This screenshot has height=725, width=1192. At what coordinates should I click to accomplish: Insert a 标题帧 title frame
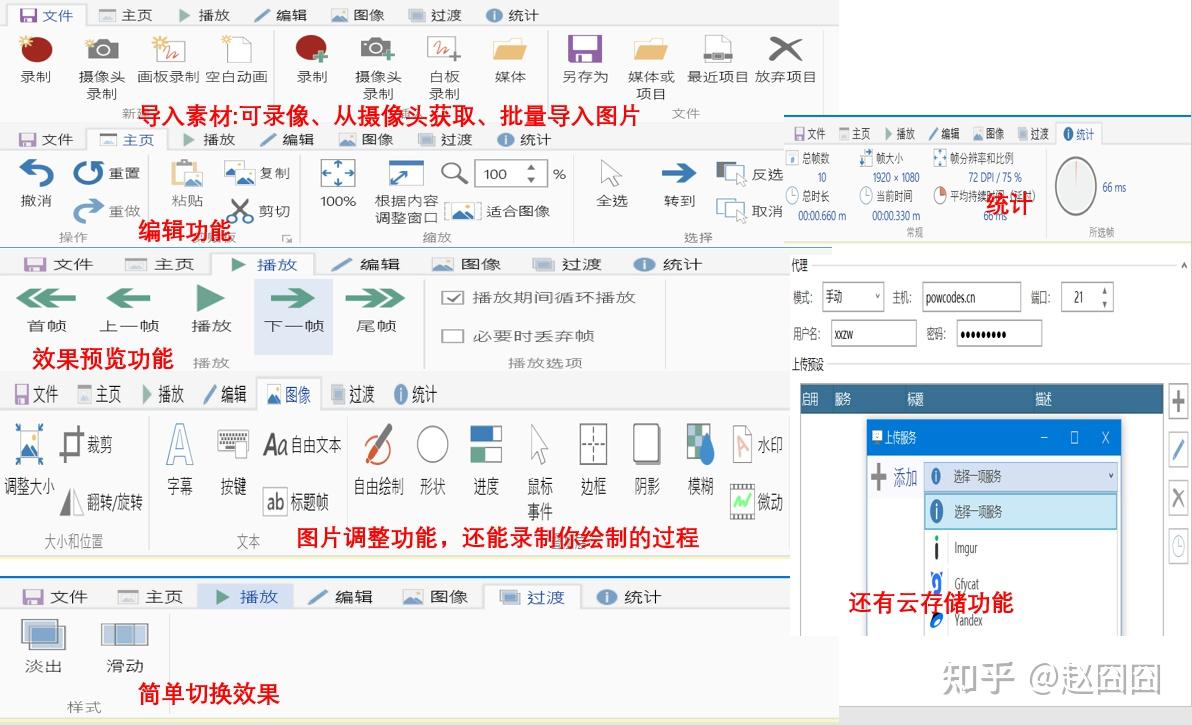coord(296,502)
